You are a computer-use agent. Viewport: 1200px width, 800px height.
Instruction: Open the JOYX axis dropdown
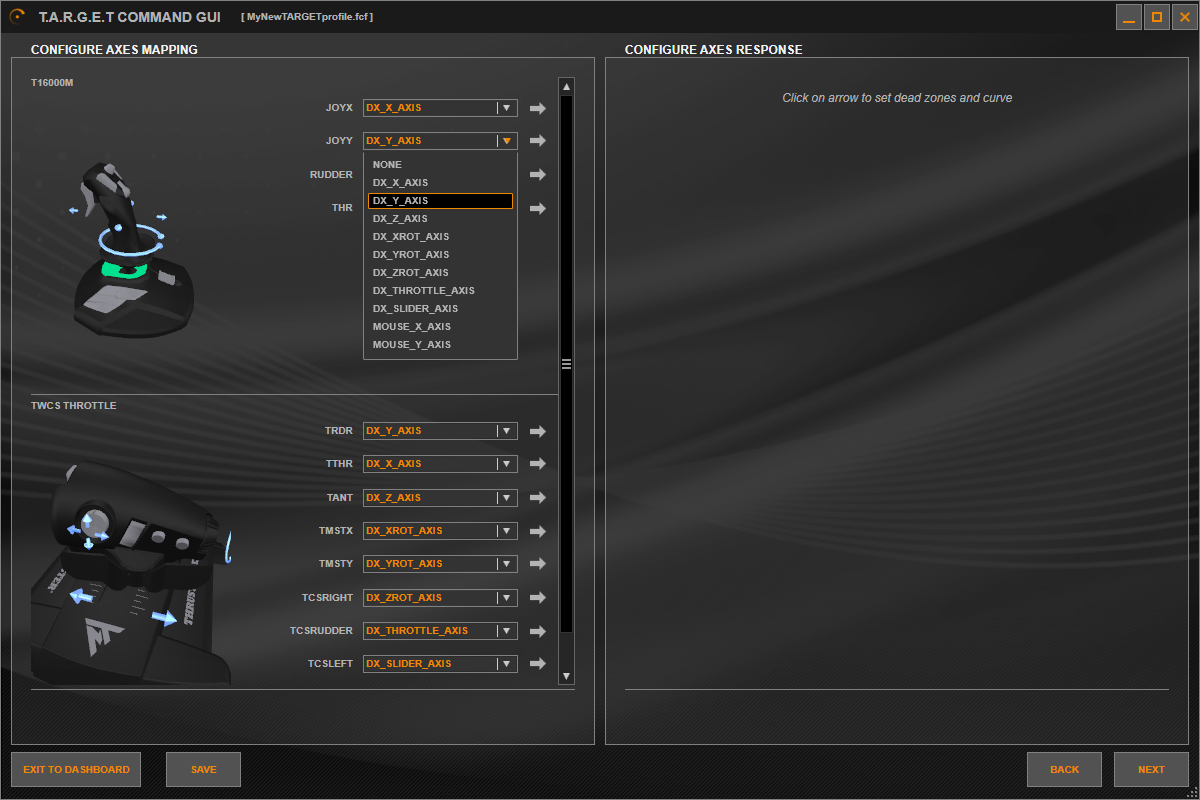pos(507,108)
